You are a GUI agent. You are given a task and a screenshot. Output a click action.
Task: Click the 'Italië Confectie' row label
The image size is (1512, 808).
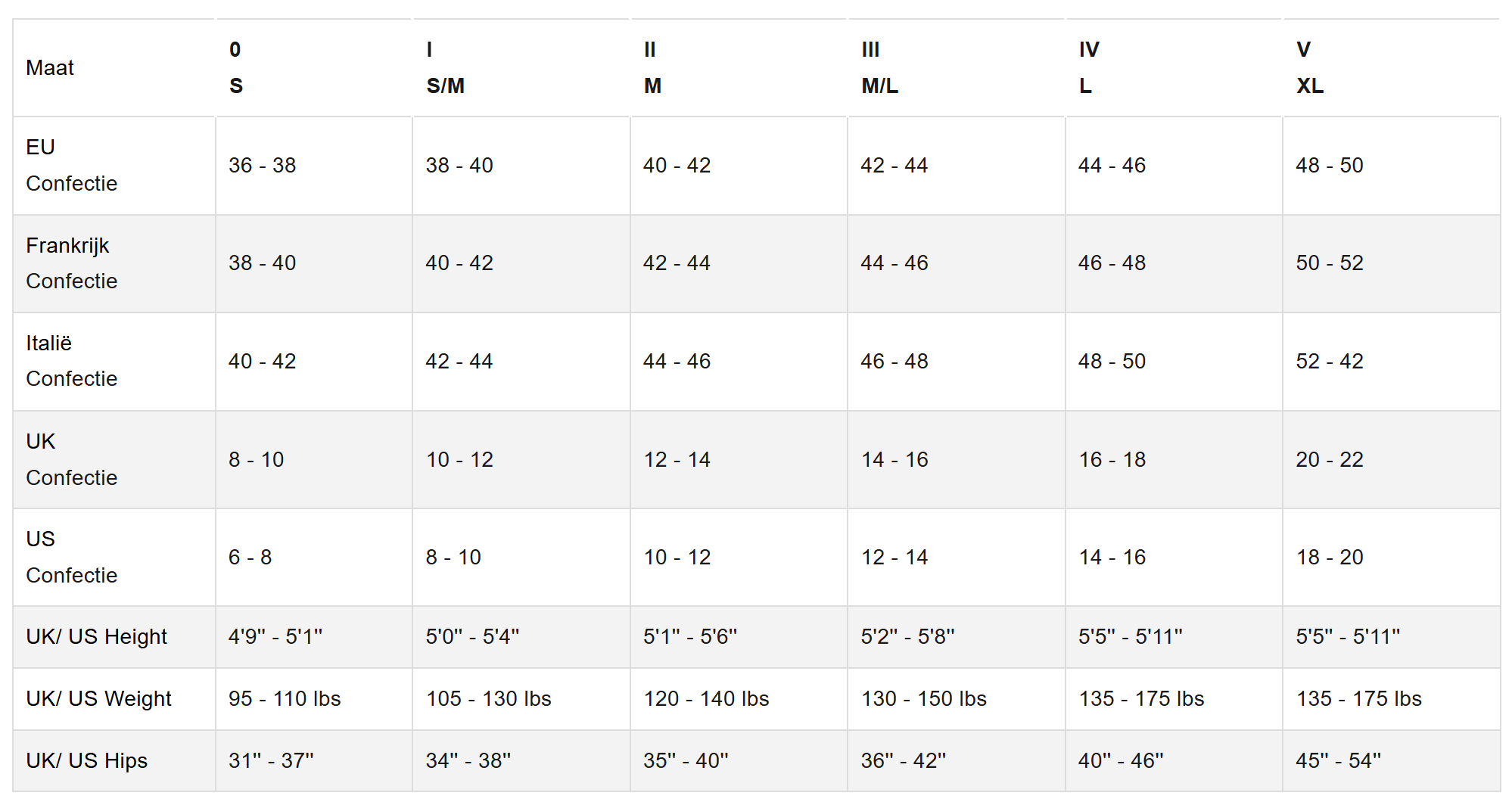(x=71, y=361)
